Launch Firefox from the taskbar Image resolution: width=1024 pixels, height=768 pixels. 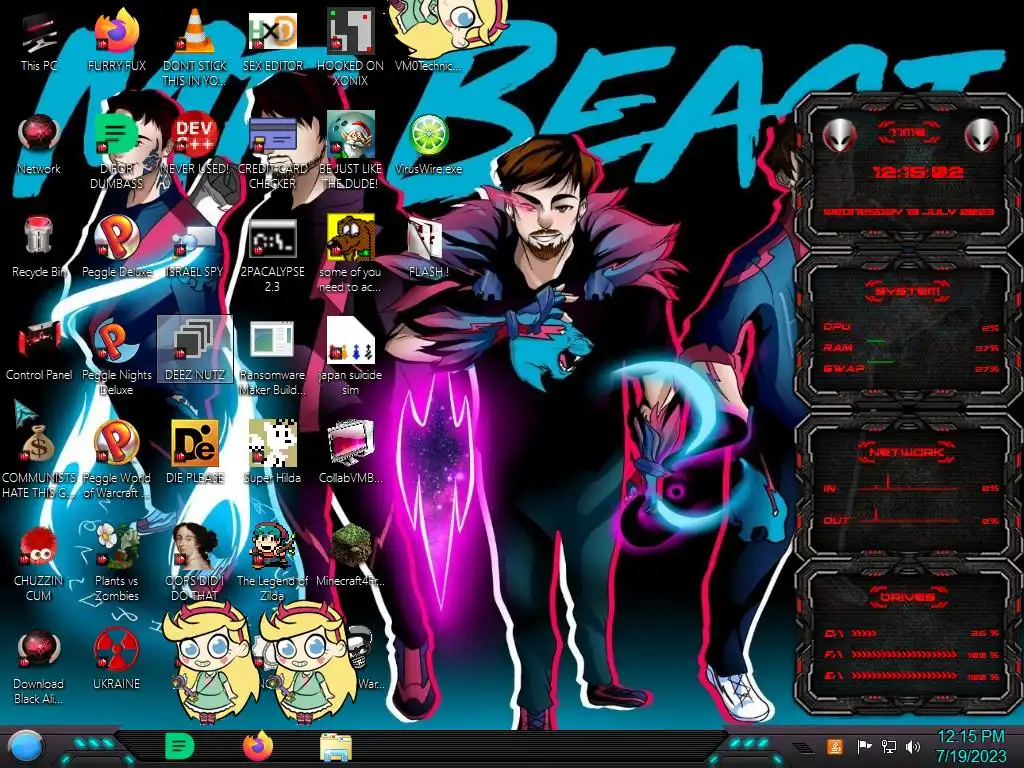tap(258, 746)
